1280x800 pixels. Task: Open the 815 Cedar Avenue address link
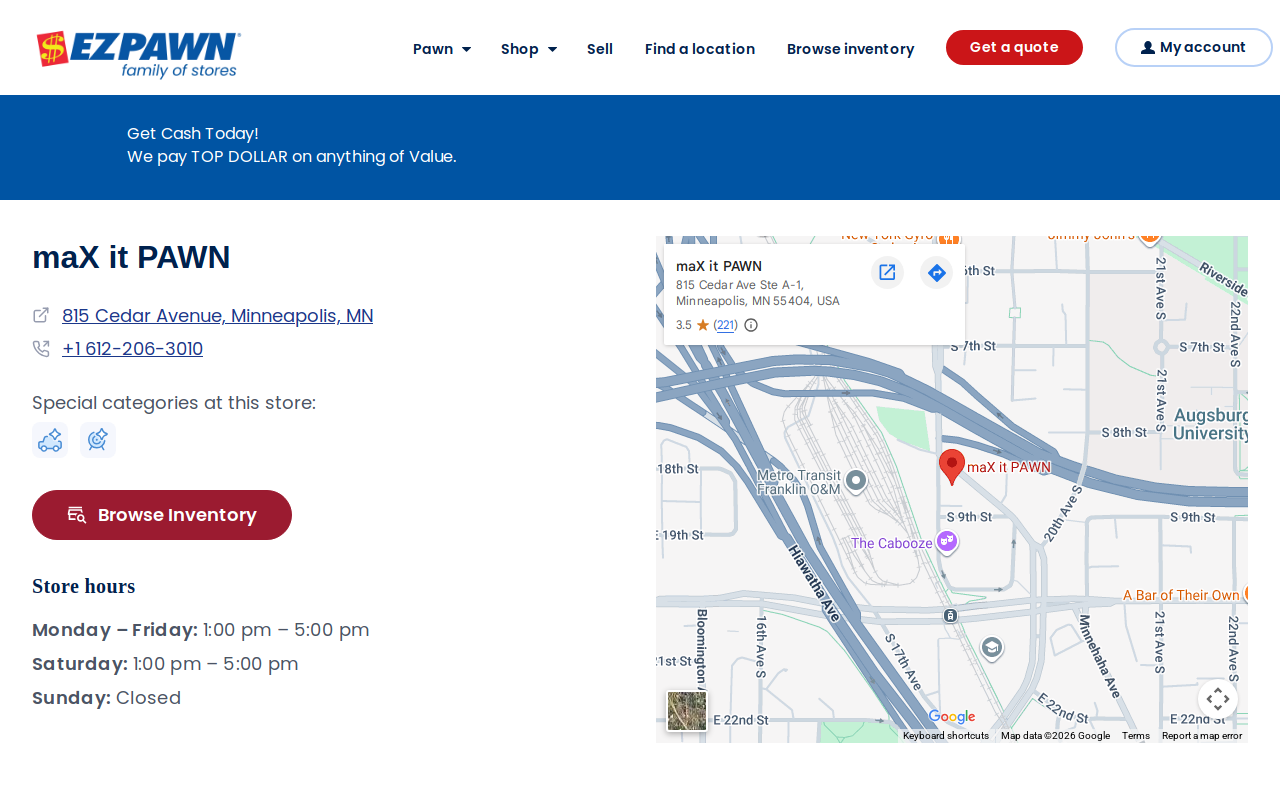pos(217,315)
